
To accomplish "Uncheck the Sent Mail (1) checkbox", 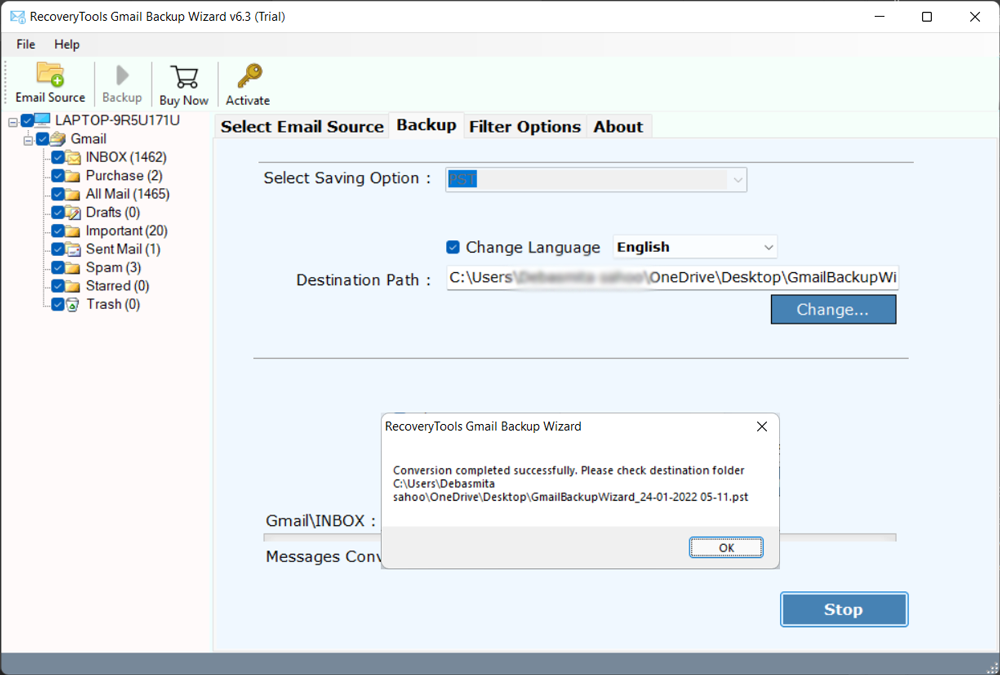I will click(58, 249).
